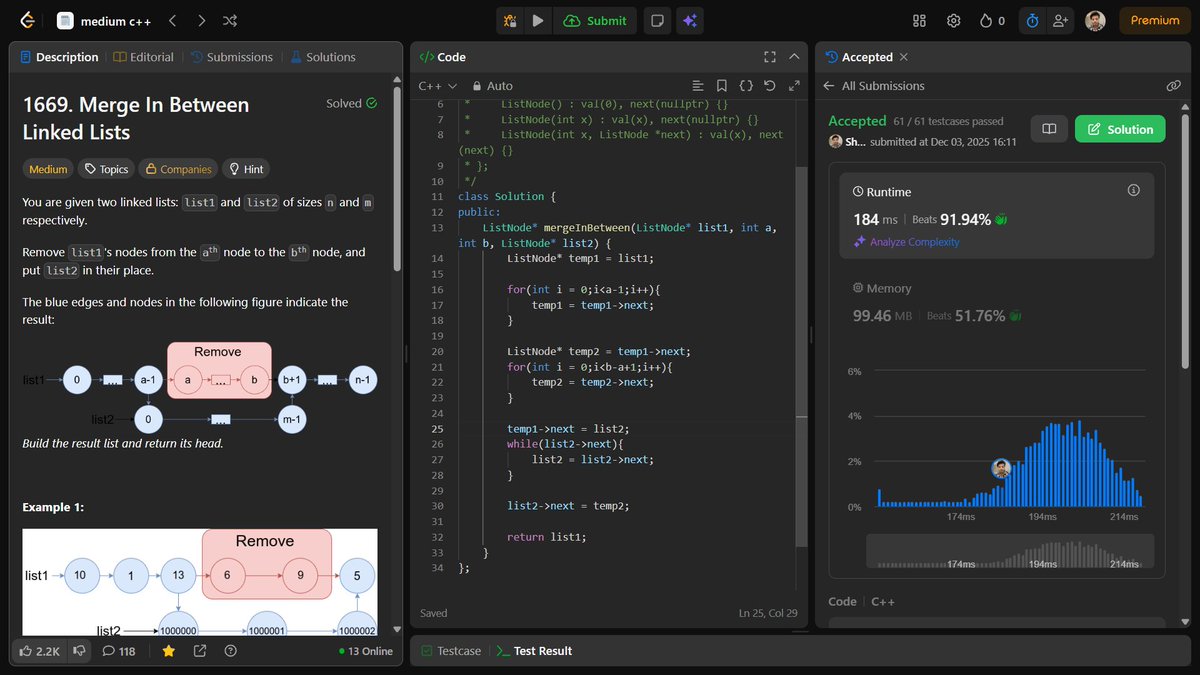Go back to All Submissions
Screen dimensions: 1200x675
pyautogui.click(x=873, y=86)
